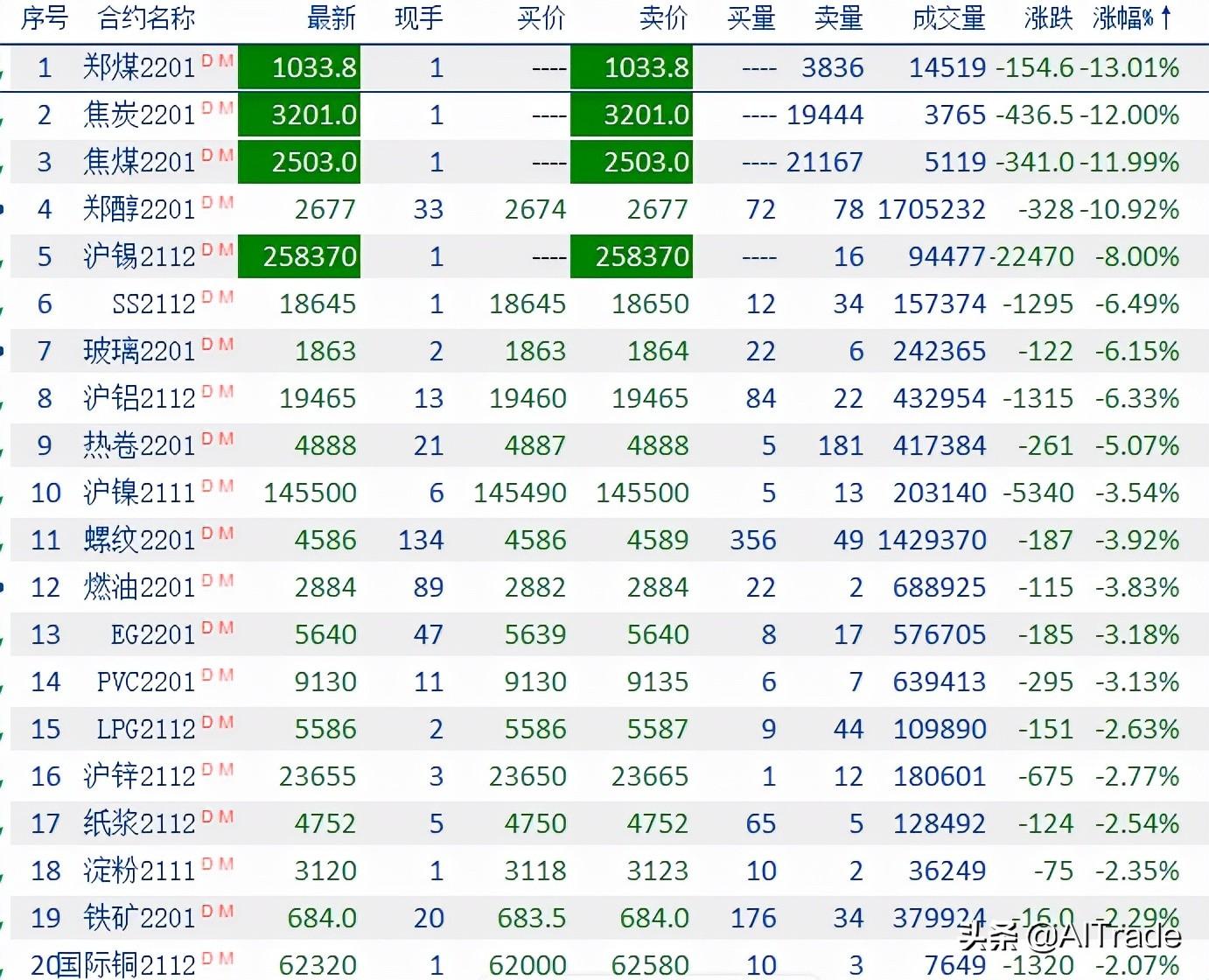Click the 19444 ask volume value

point(825,115)
